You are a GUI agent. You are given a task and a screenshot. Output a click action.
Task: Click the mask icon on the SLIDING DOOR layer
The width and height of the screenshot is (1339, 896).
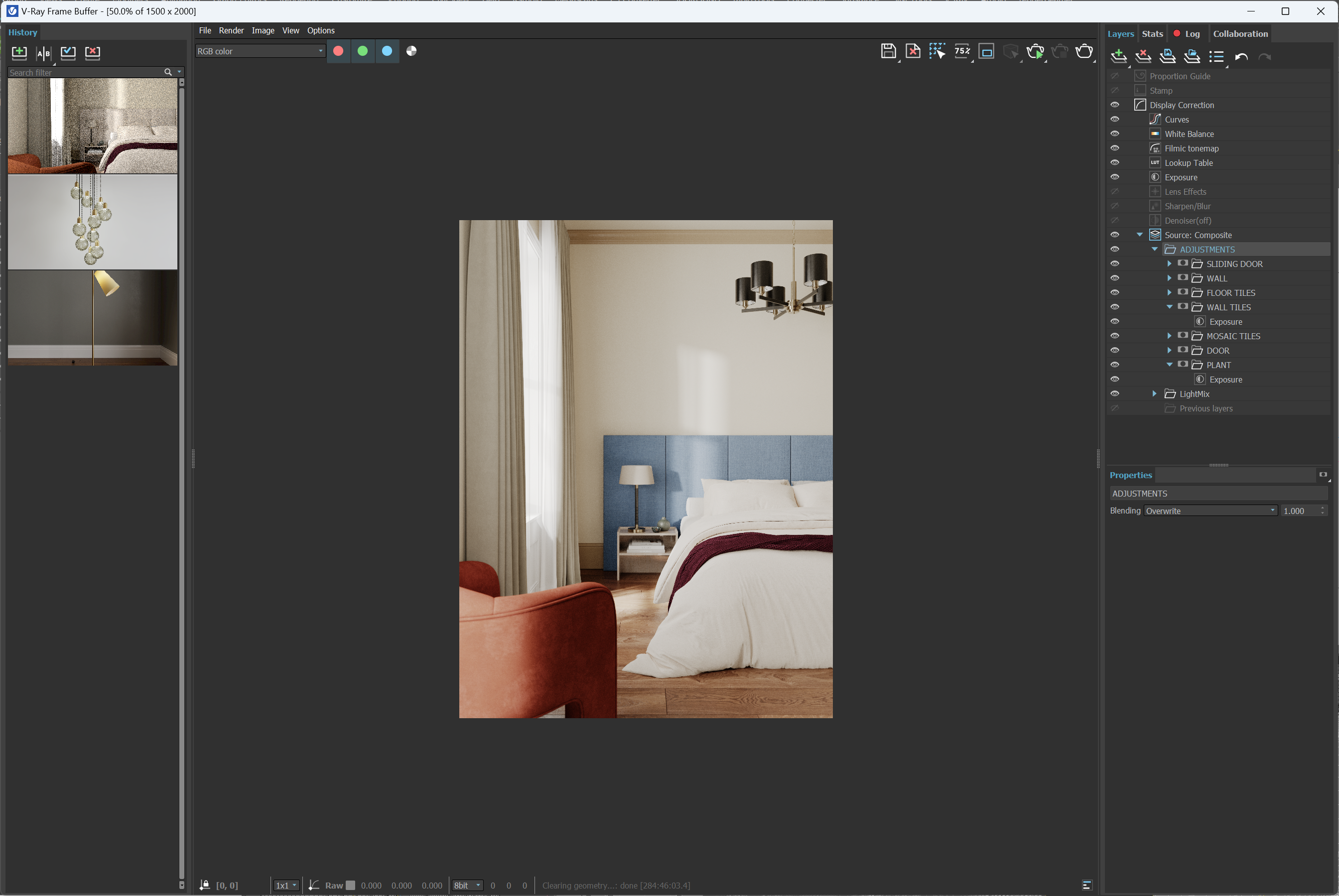(x=1183, y=263)
